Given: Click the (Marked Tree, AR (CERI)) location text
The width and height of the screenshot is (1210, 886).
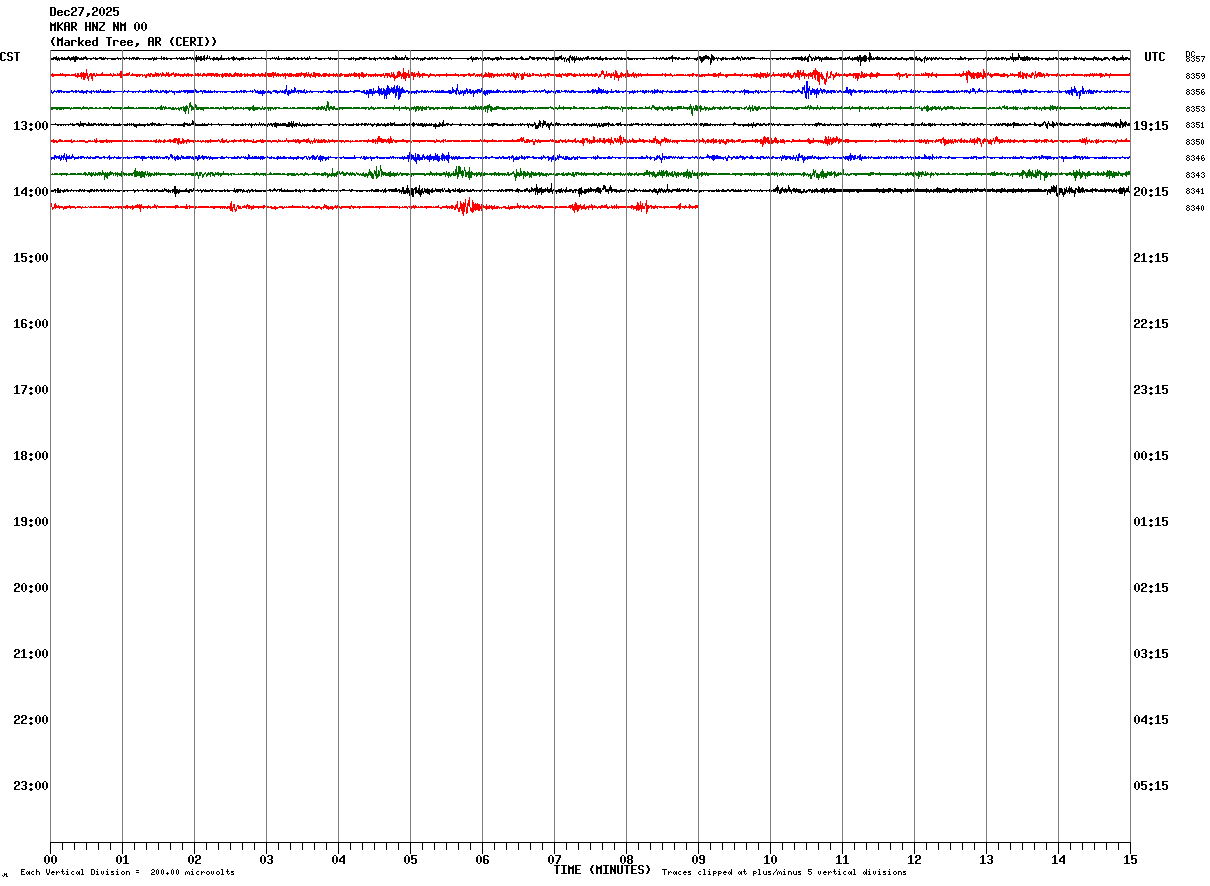Looking at the screenshot, I should [x=133, y=42].
